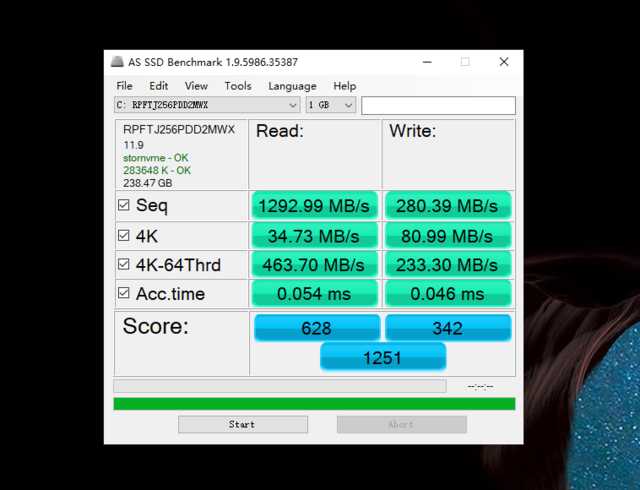Click the greyed Abort button
The image size is (640, 490).
coord(402,424)
